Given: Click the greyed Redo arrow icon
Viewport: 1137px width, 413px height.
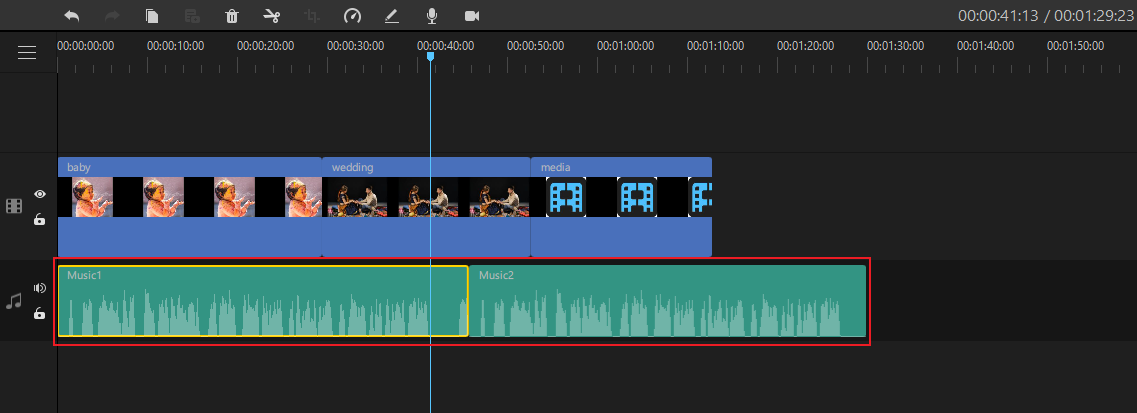Looking at the screenshot, I should (112, 15).
